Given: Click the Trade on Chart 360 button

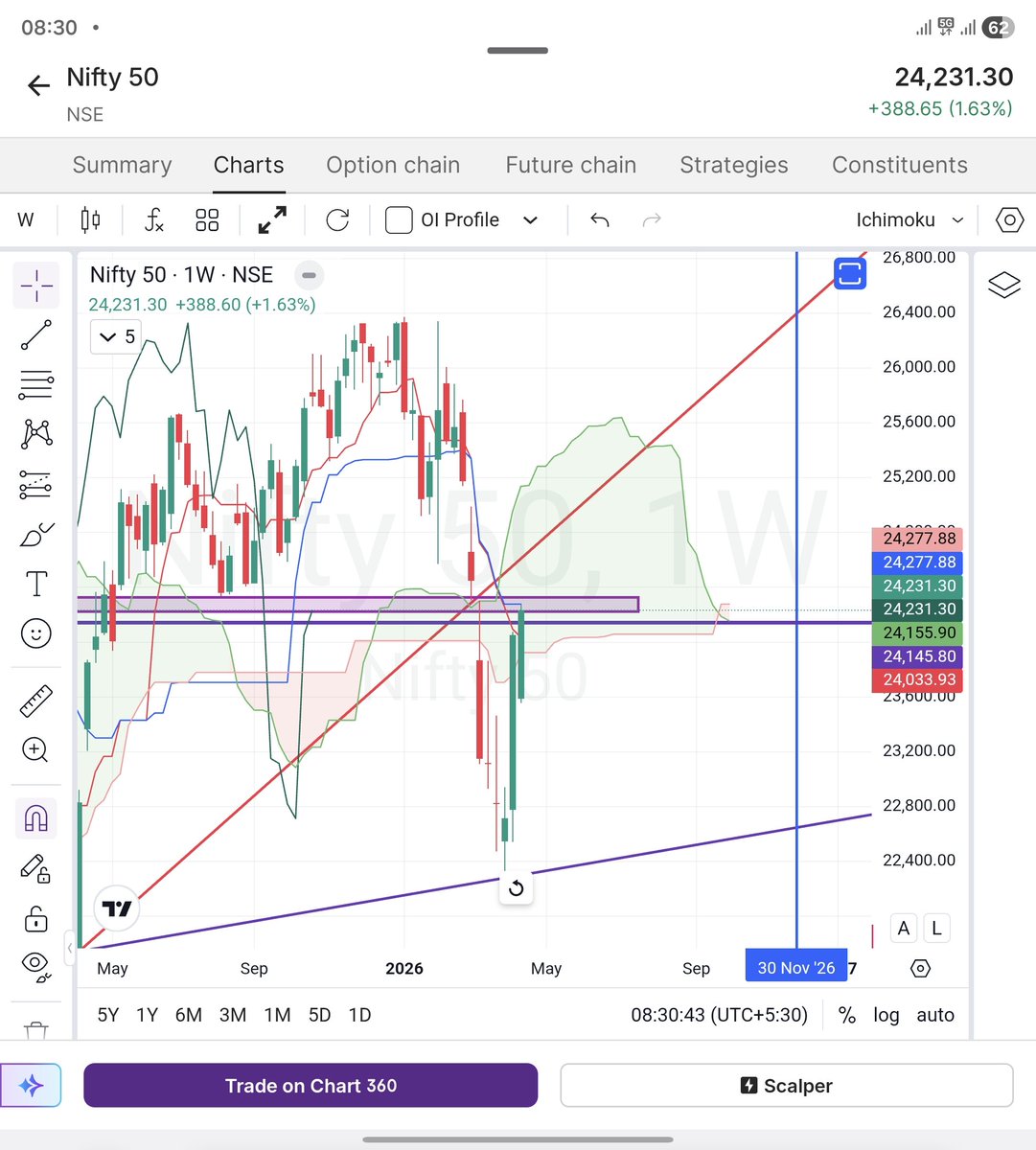Looking at the screenshot, I should (x=311, y=1085).
